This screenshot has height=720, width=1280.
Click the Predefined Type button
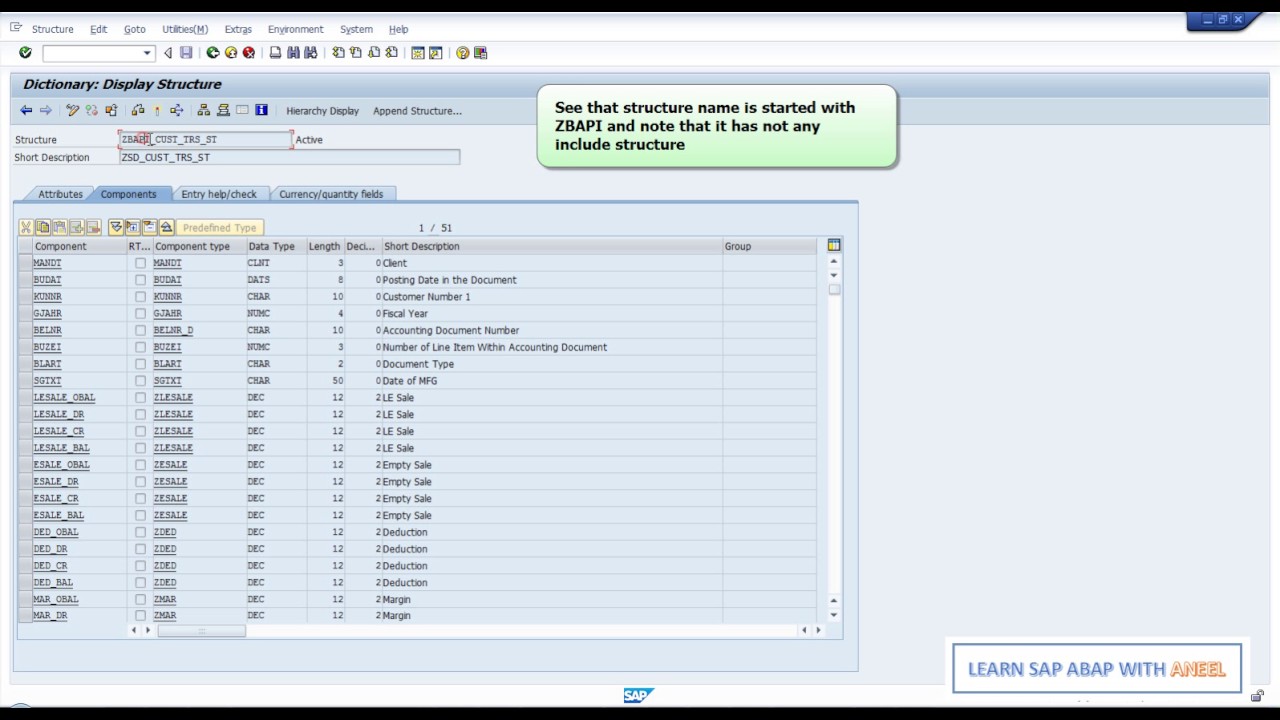tap(220, 228)
